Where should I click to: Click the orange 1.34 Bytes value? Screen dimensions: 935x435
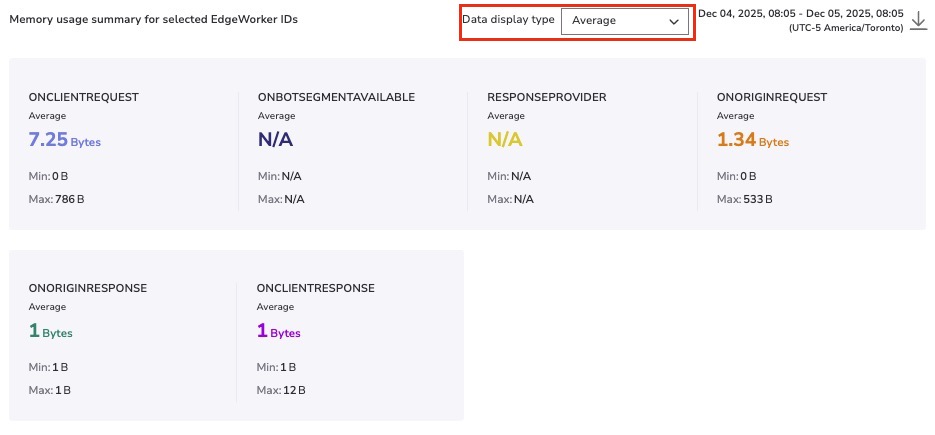[753, 140]
